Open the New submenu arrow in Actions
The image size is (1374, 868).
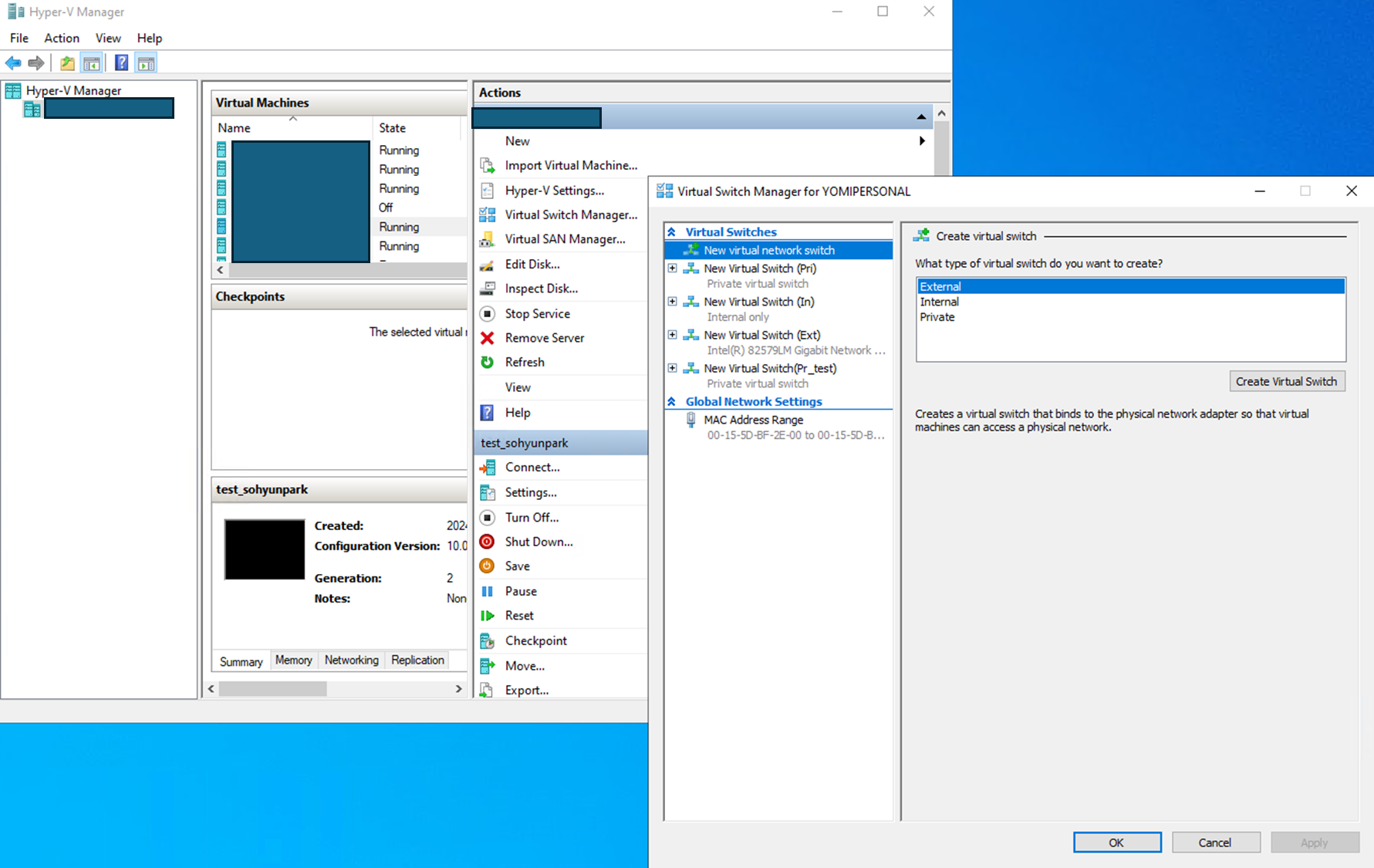click(922, 141)
